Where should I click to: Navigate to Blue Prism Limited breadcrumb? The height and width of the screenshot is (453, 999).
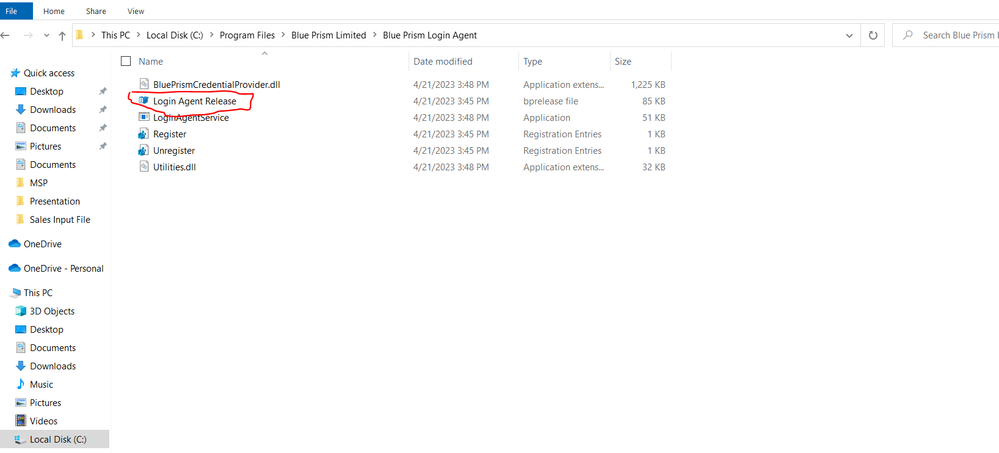coord(329,36)
